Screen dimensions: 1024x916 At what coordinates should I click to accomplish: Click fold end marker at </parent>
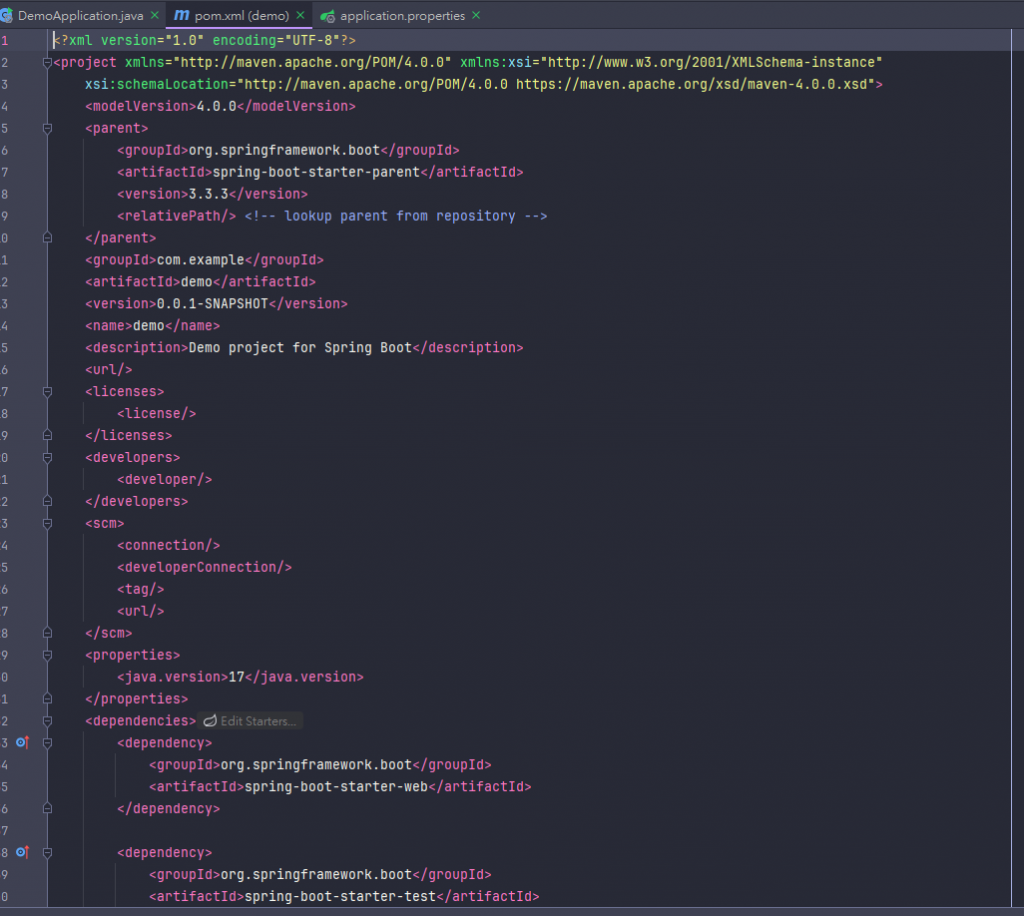point(47,238)
